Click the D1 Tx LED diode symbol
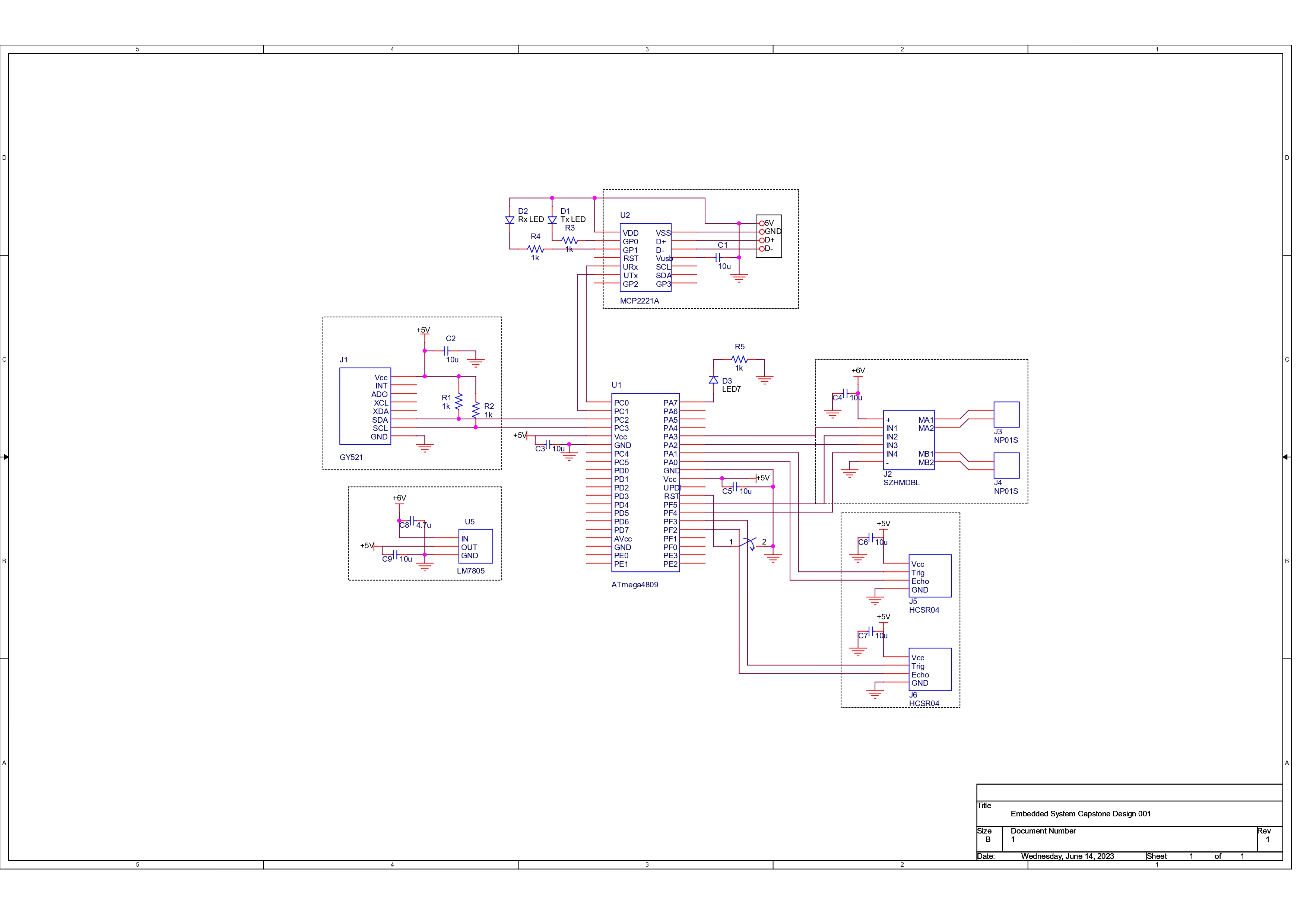Screen dimensions: 1307x924 pyautogui.click(x=552, y=220)
